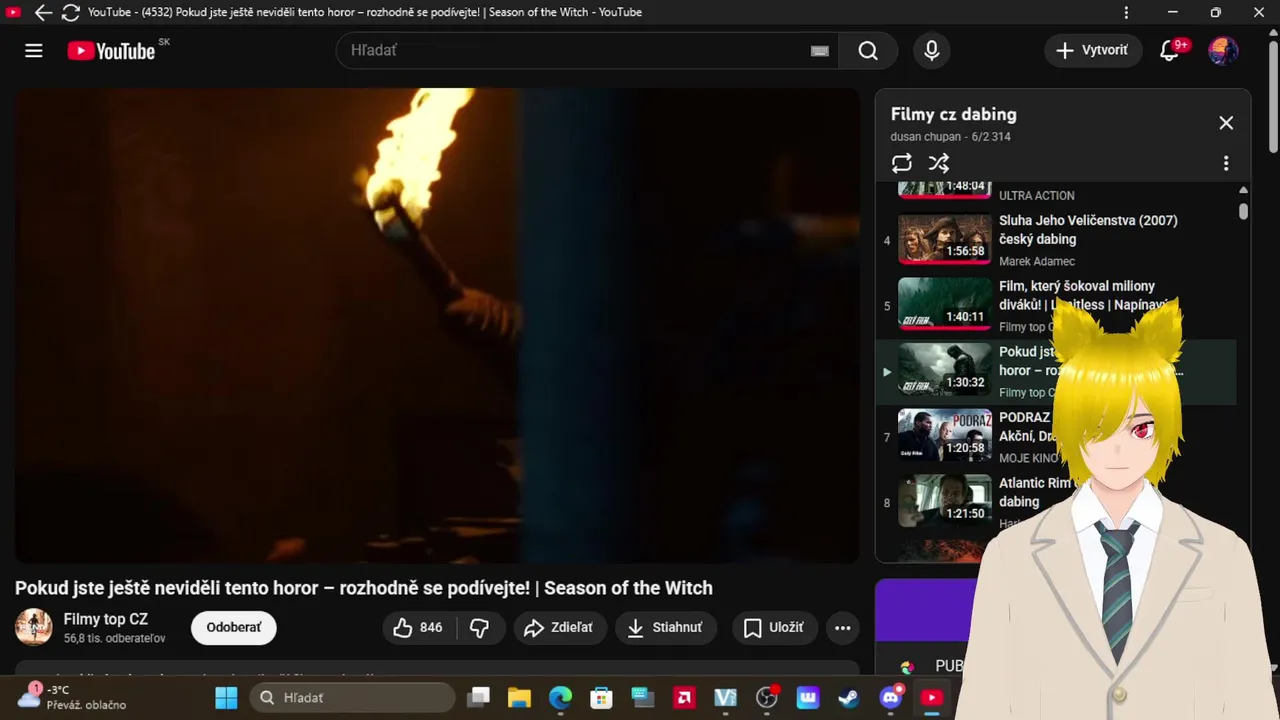Dislike the video
This screenshot has width=1280, height=720.
tap(480, 628)
